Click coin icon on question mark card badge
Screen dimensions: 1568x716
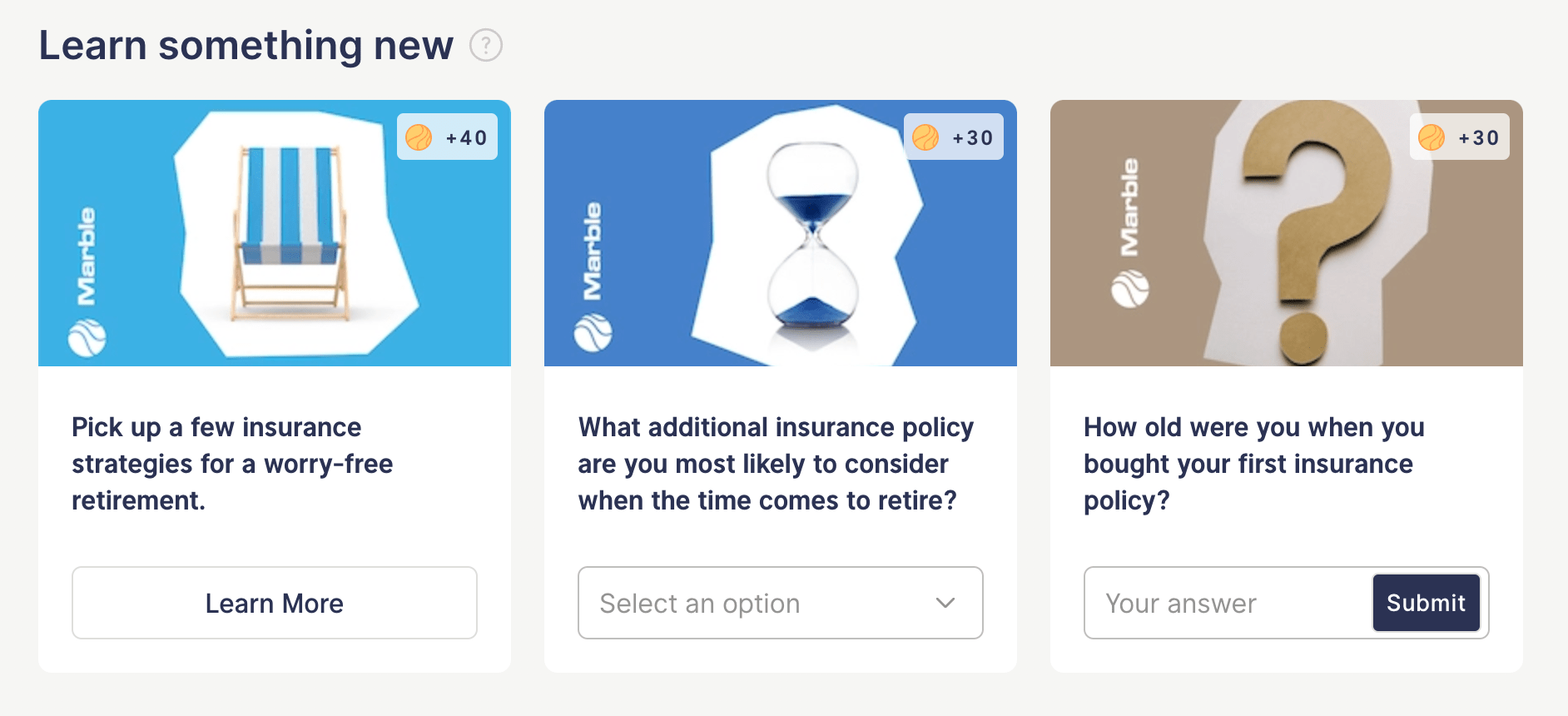(x=1432, y=137)
